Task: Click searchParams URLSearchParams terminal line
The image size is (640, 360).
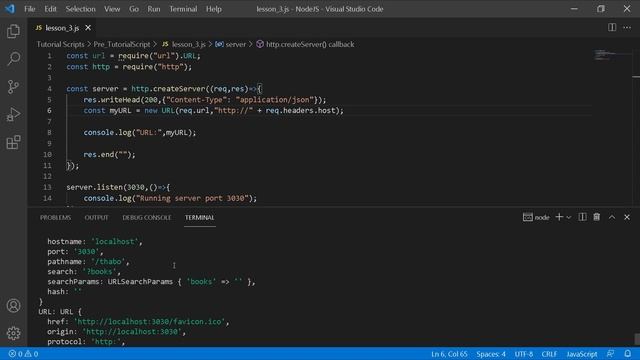Action: pyautogui.click(x=151, y=282)
